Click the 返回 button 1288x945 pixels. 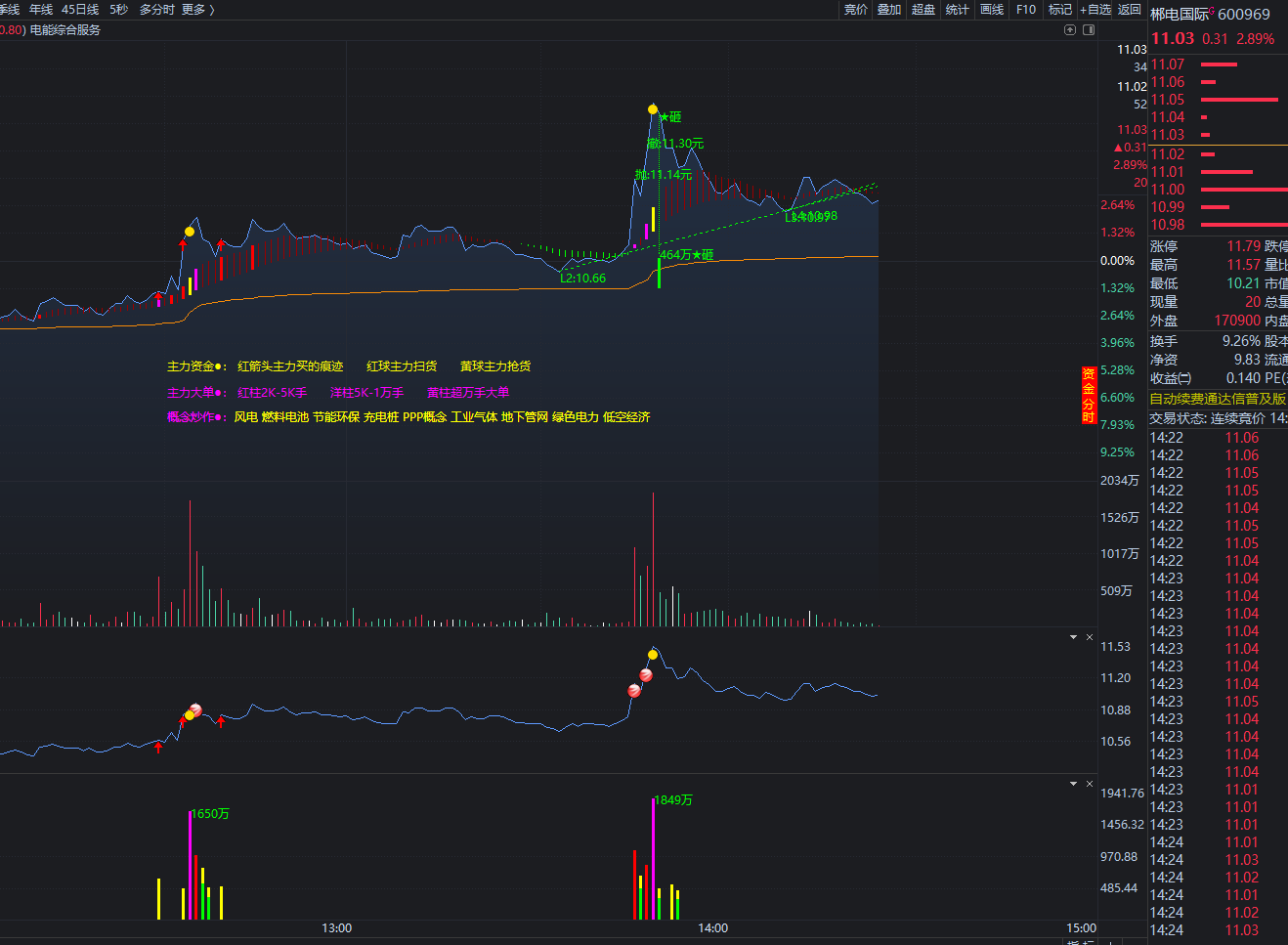(1130, 10)
